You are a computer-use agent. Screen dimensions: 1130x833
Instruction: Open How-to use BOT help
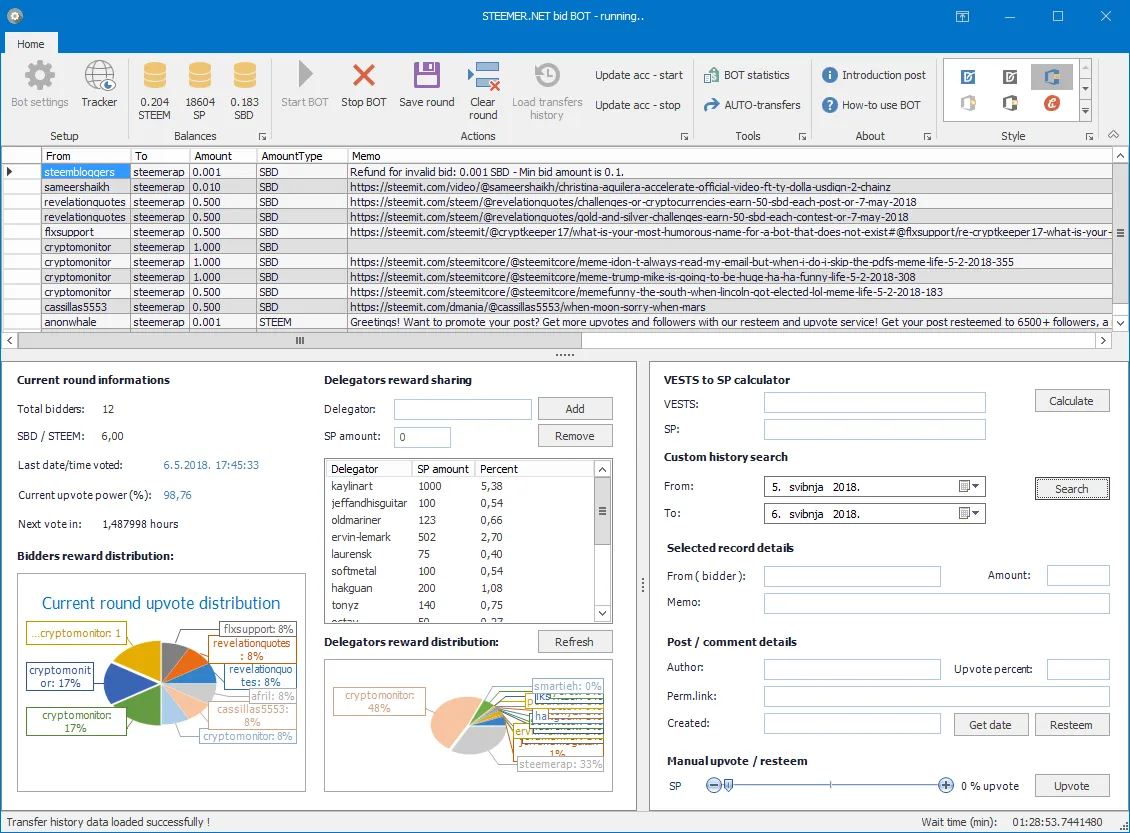click(871, 104)
